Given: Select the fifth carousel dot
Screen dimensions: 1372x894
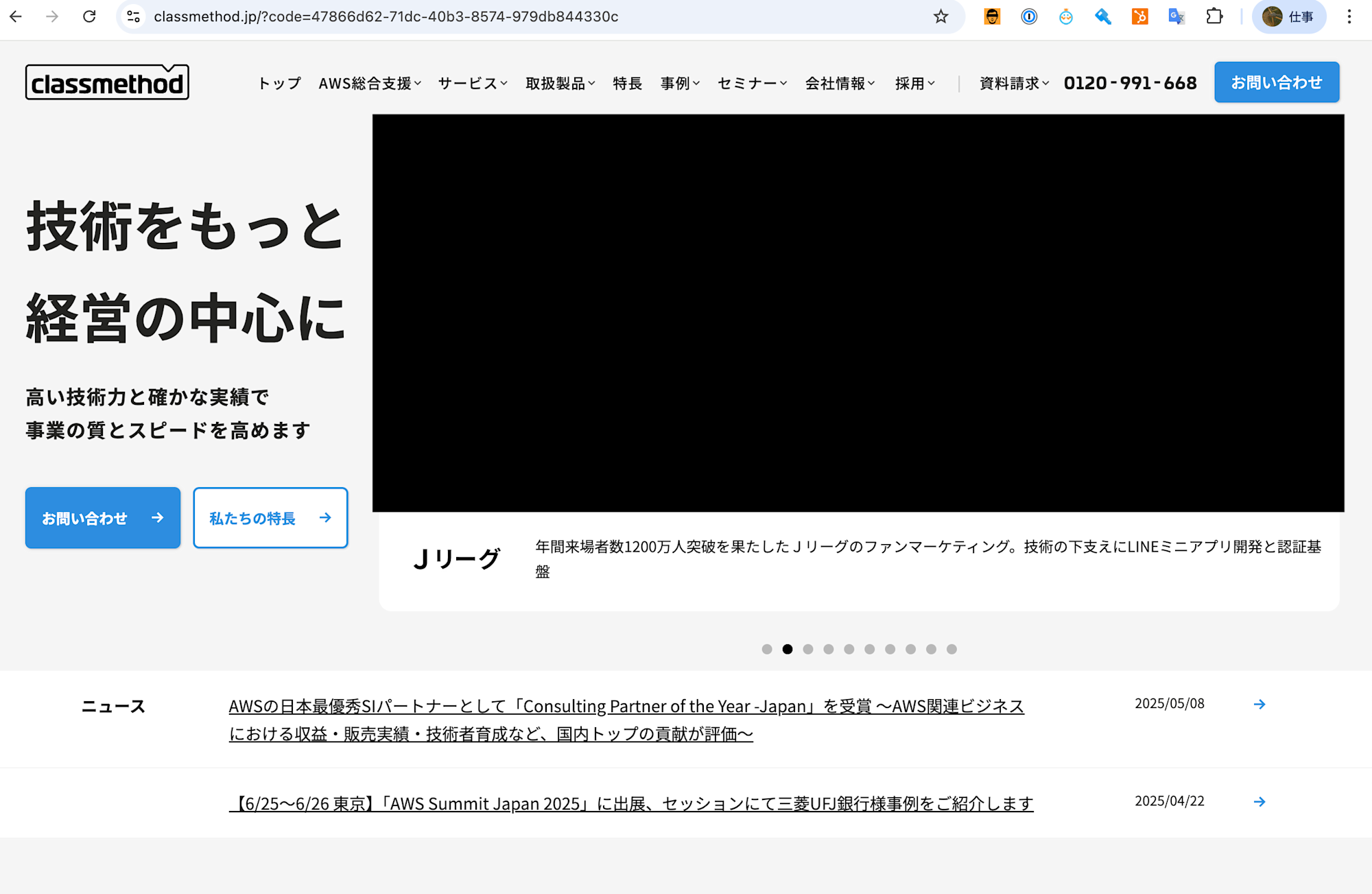Looking at the screenshot, I should click(849, 649).
